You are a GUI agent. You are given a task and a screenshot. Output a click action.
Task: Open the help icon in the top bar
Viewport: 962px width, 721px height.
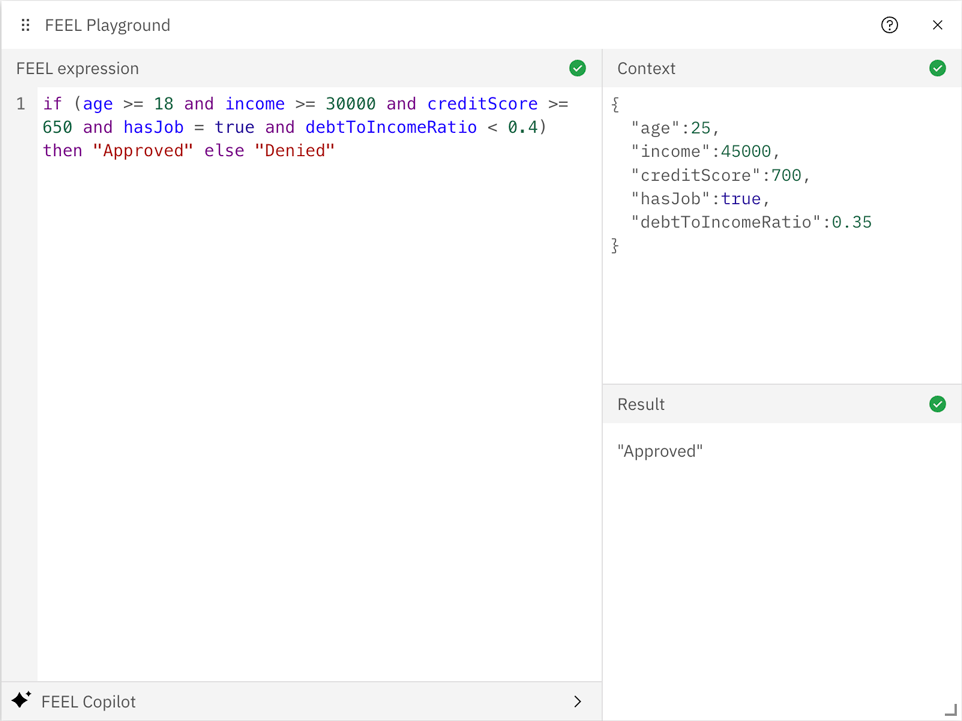point(889,25)
